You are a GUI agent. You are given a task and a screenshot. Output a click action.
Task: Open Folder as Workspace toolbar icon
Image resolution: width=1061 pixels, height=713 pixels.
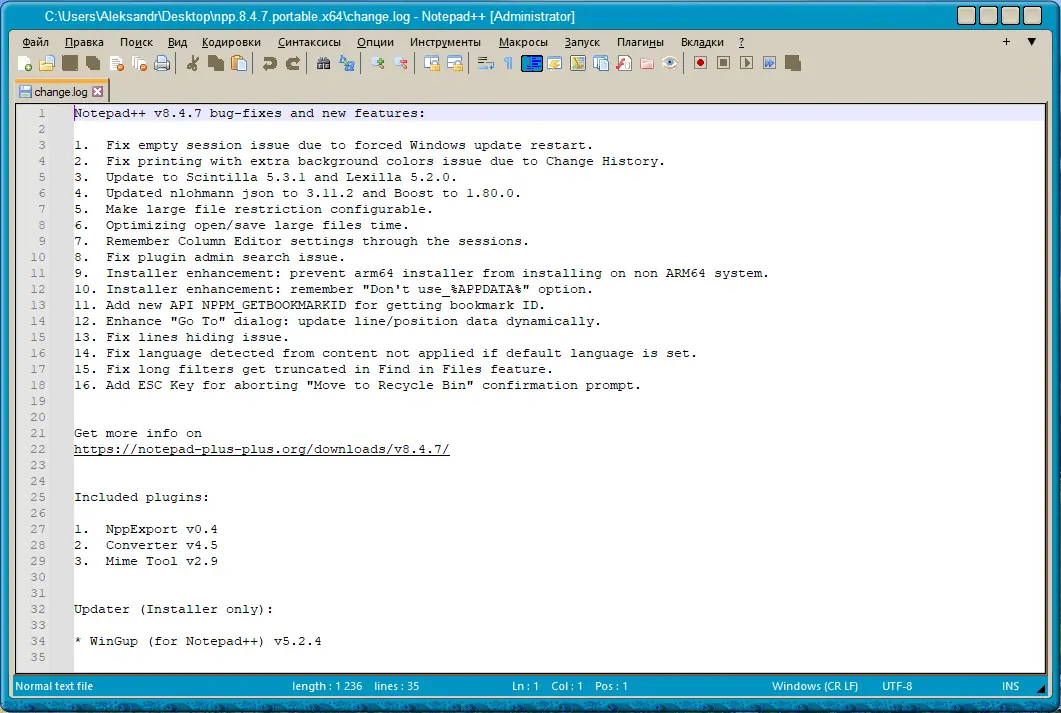(647, 64)
